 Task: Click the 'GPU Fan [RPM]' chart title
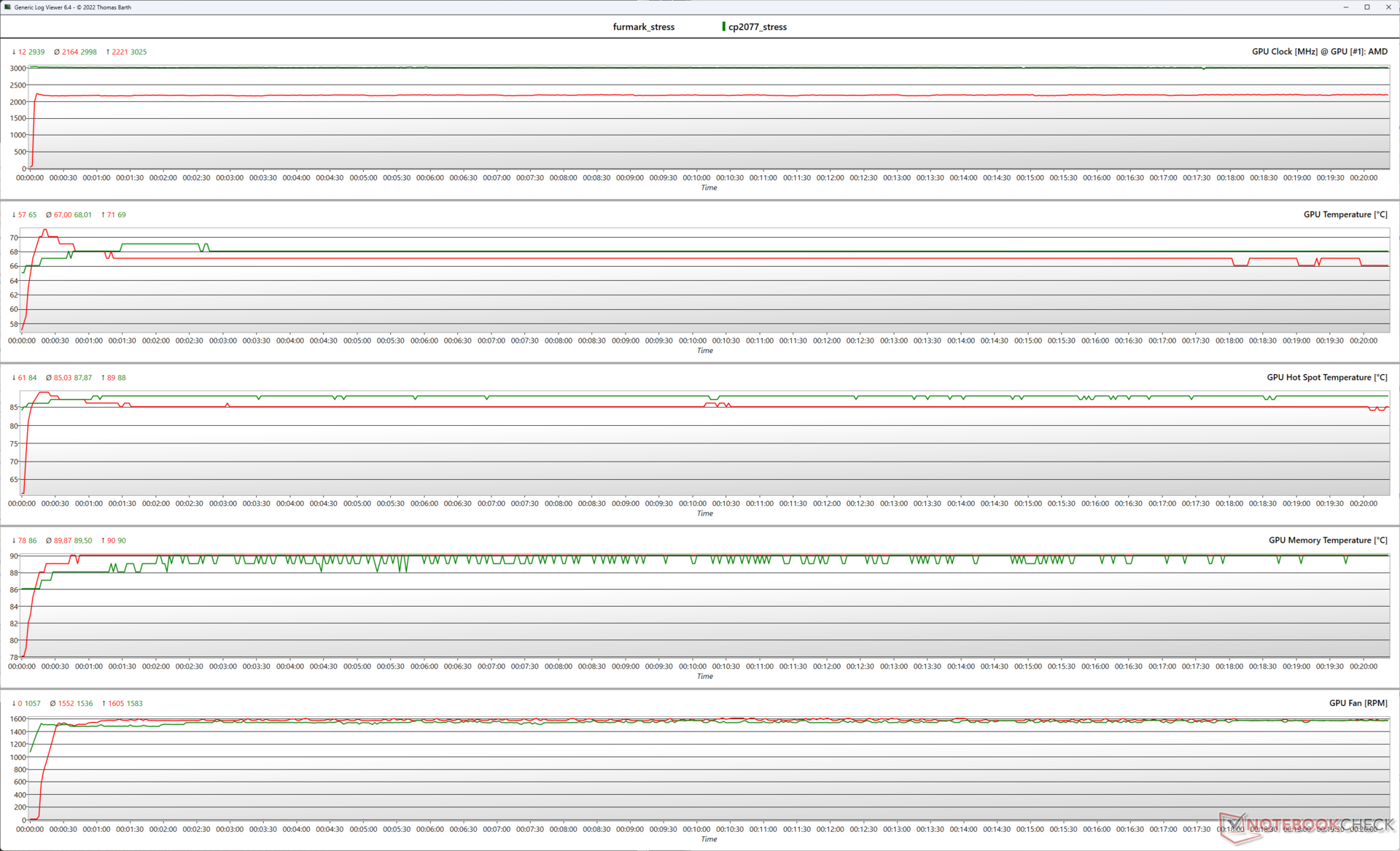tap(1358, 703)
